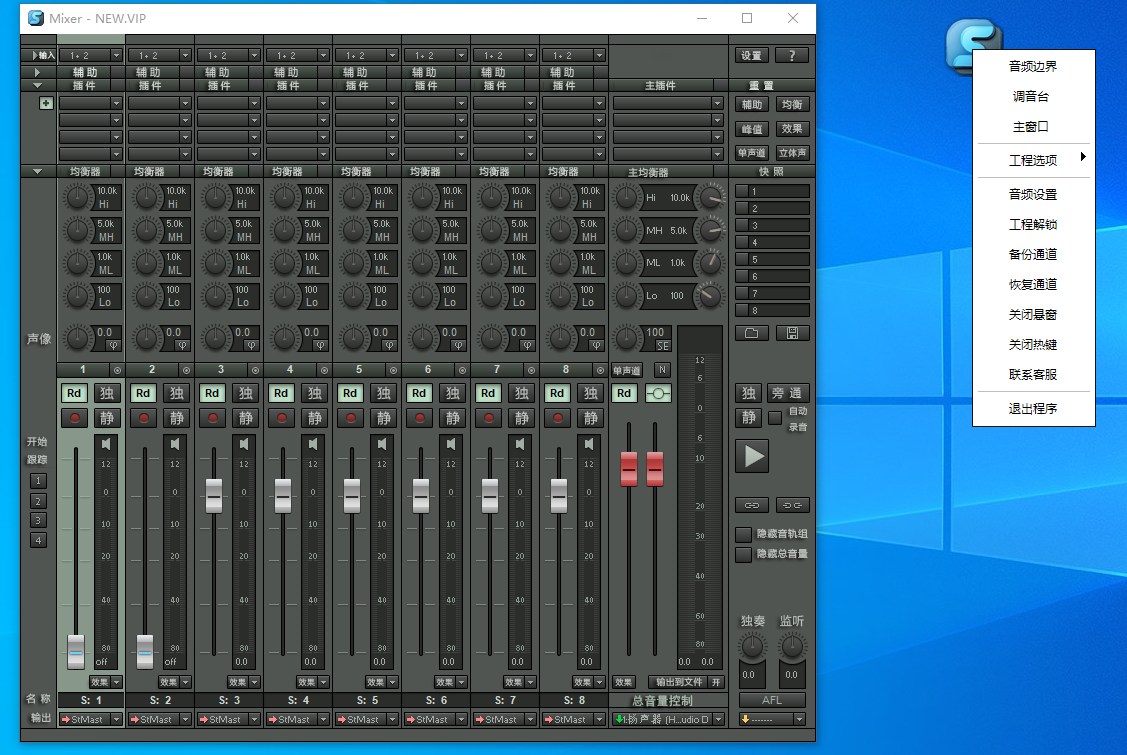
Task: Click the master stereo link icon beside Rd
Action: point(658,393)
